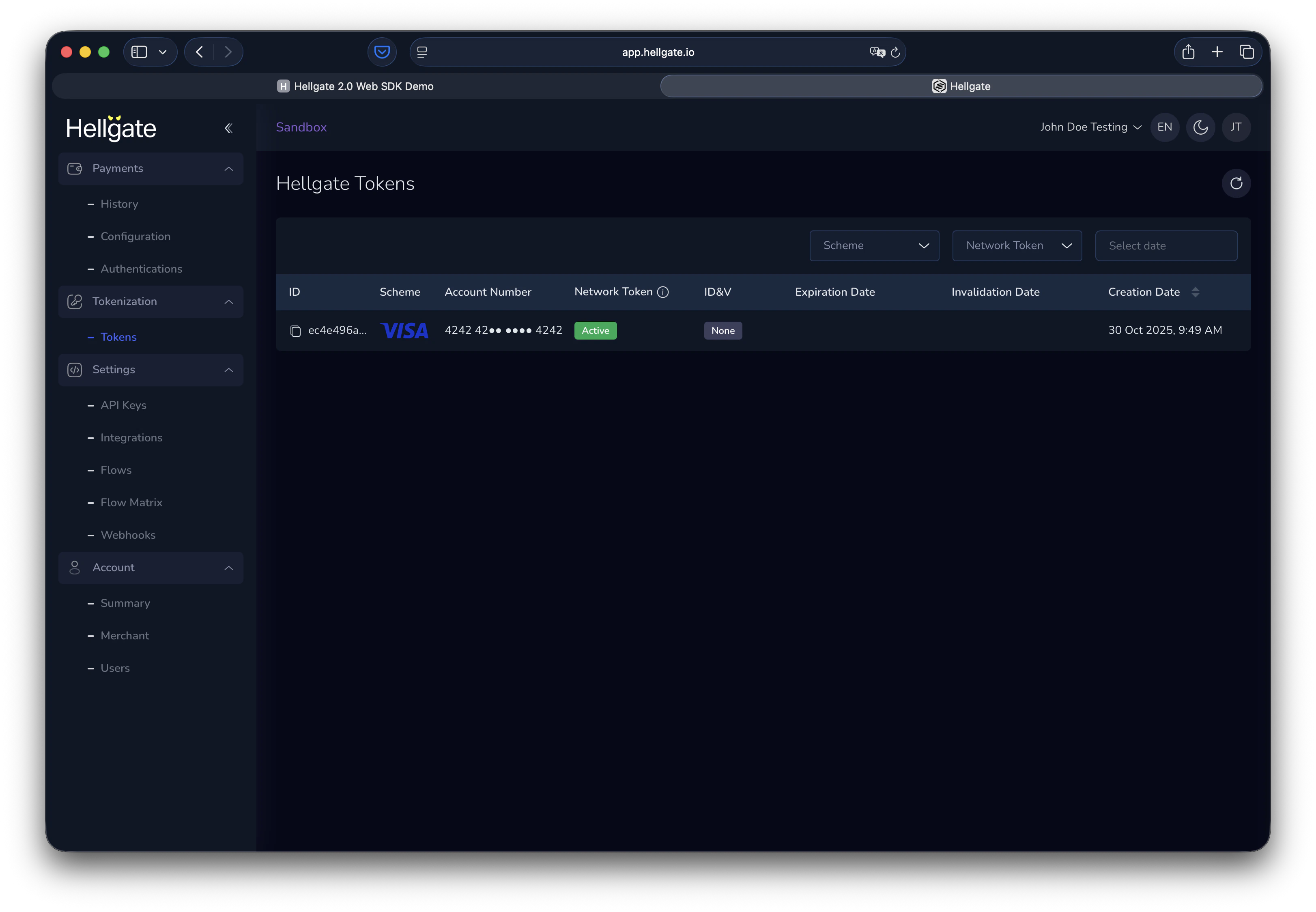Sort by Creation Date arrows
The width and height of the screenshot is (1316, 912).
(1196, 292)
